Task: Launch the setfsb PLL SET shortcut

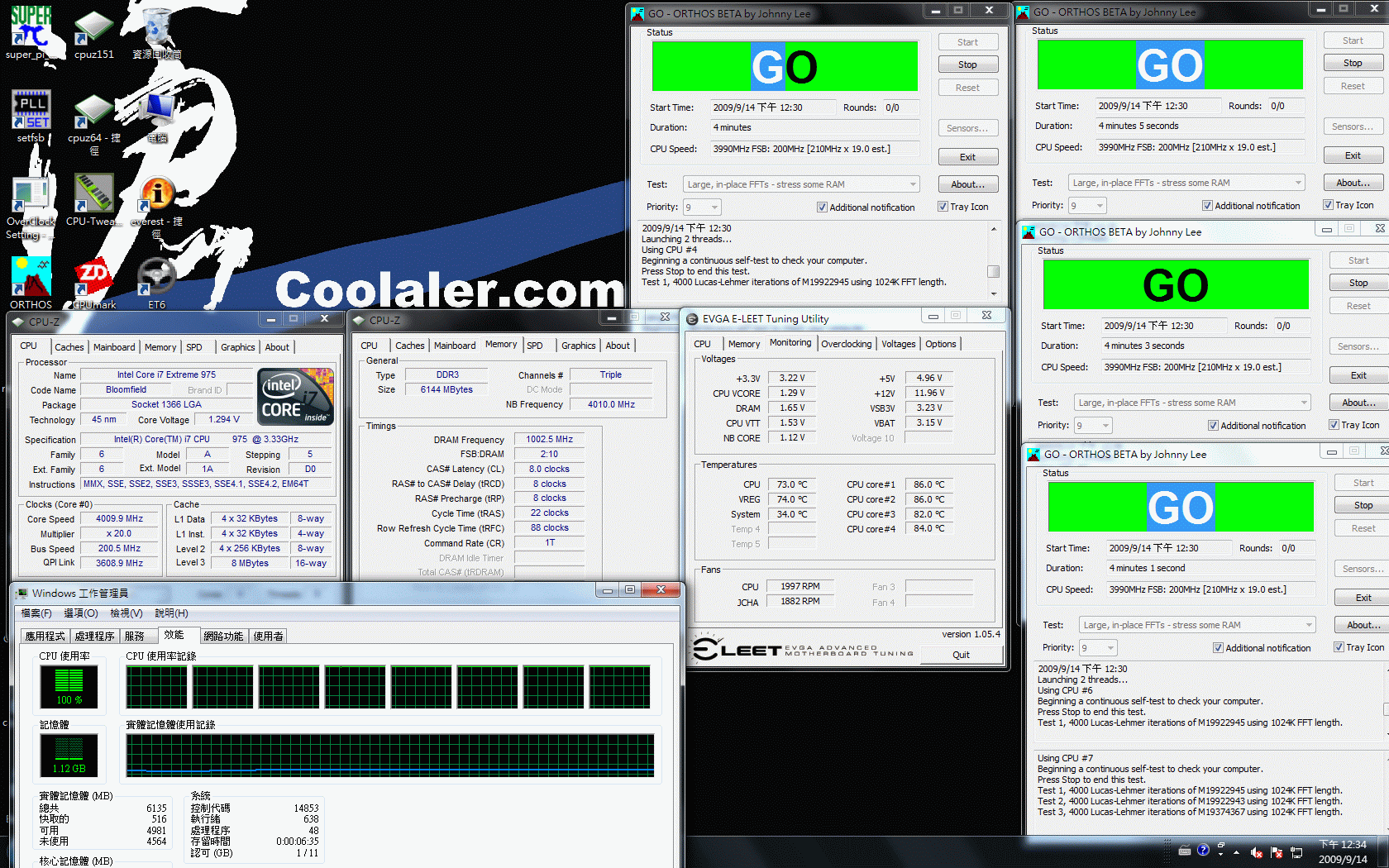Action: 31,116
